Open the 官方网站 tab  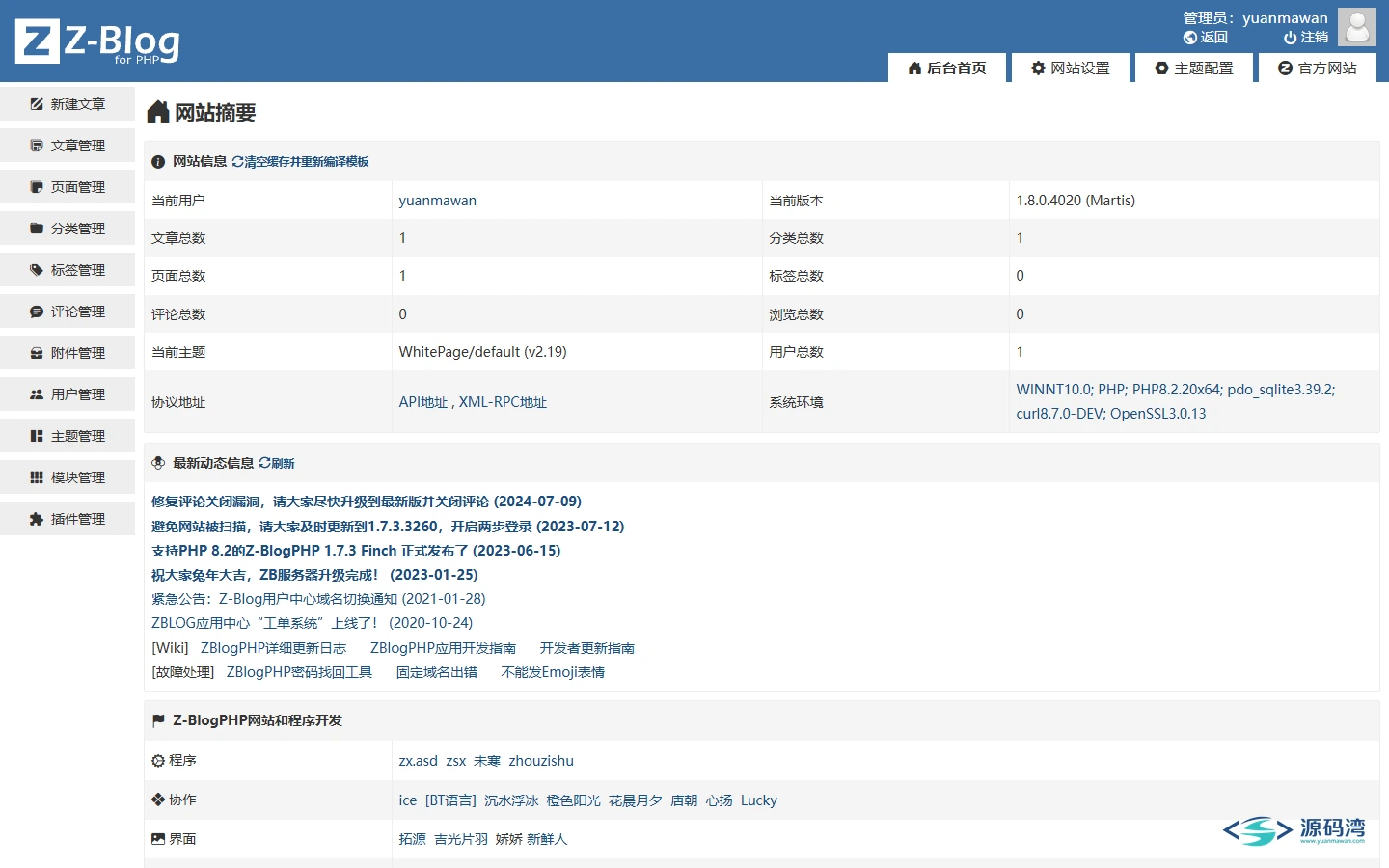click(1318, 68)
